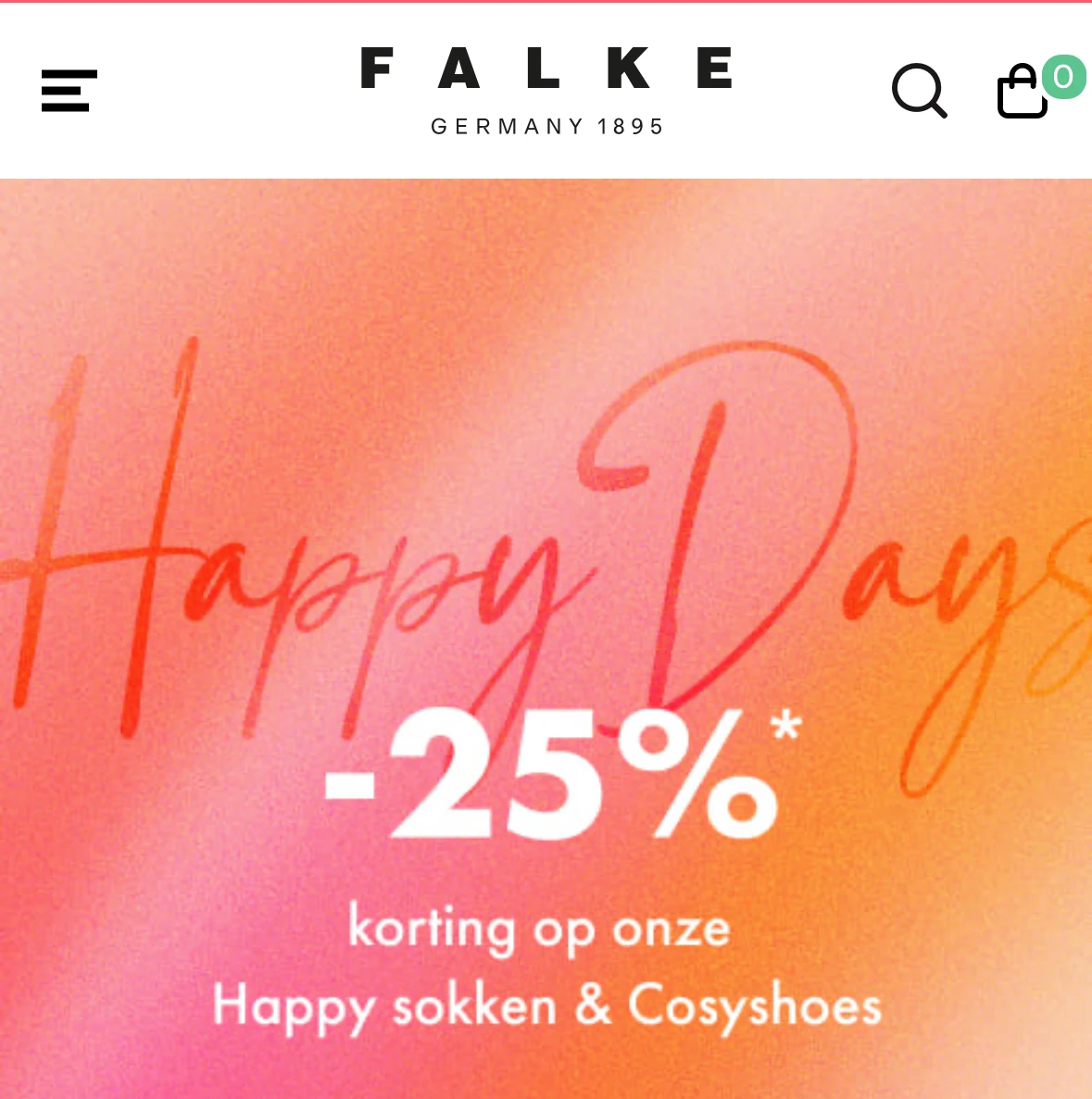1092x1099 pixels.
Task: Select the menu icon with three lines
Action: [x=68, y=91]
